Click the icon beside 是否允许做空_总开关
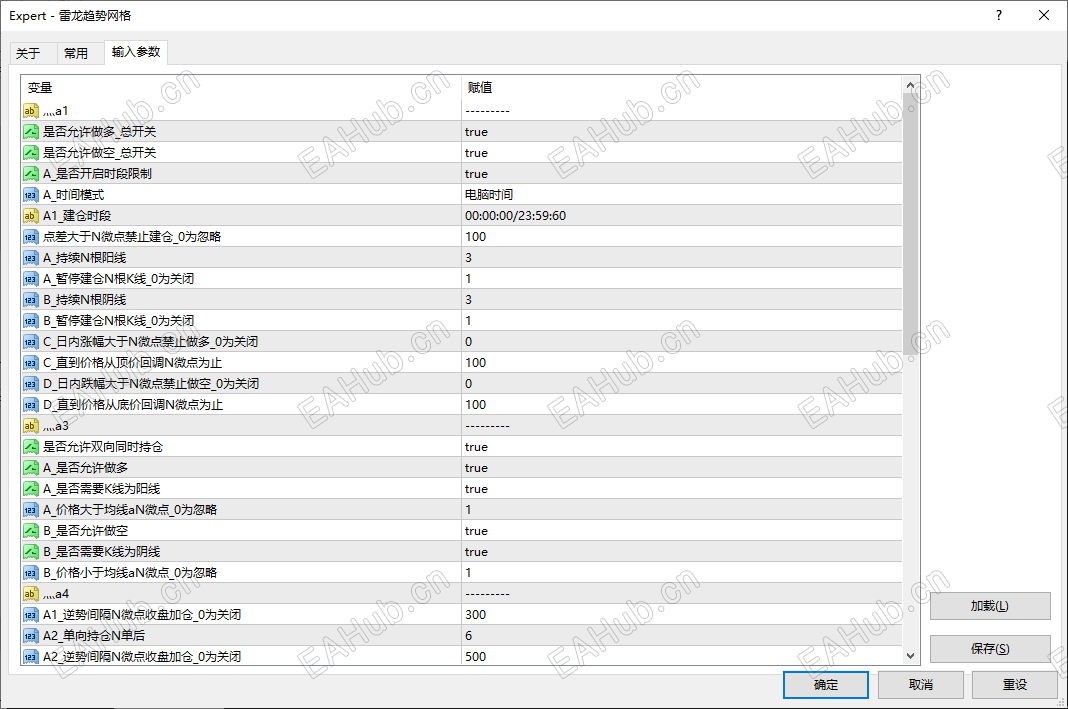The width and height of the screenshot is (1068, 709). [31, 153]
